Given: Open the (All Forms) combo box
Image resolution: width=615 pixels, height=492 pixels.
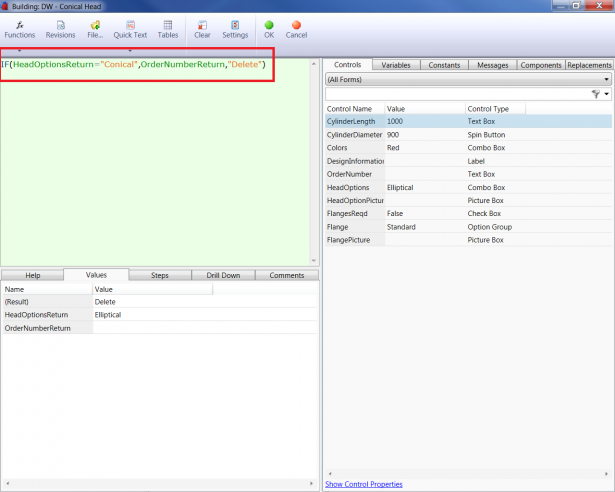Looking at the screenshot, I should pos(468,79).
